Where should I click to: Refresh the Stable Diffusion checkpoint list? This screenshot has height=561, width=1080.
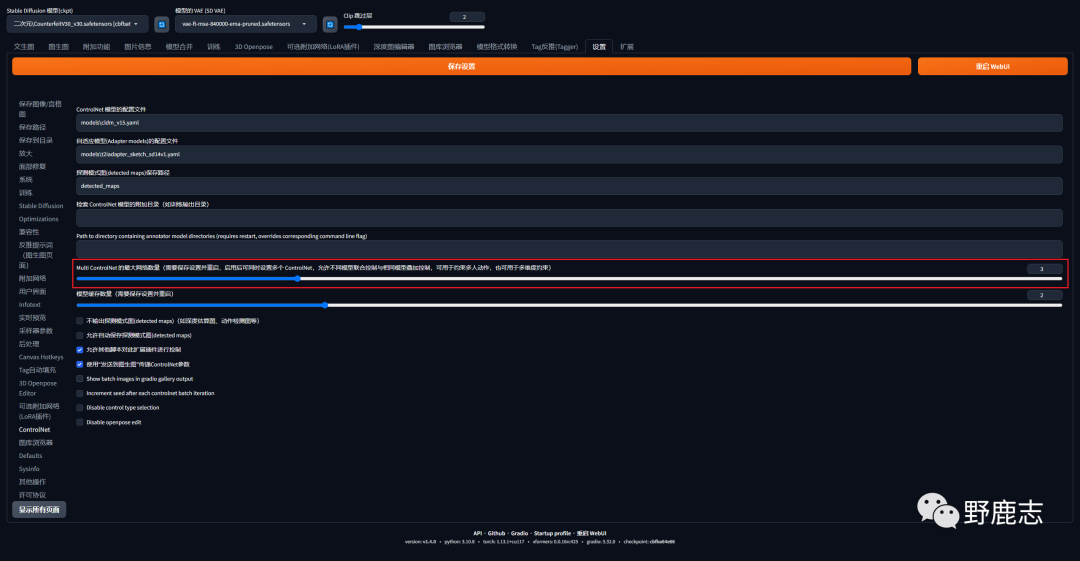(x=161, y=24)
